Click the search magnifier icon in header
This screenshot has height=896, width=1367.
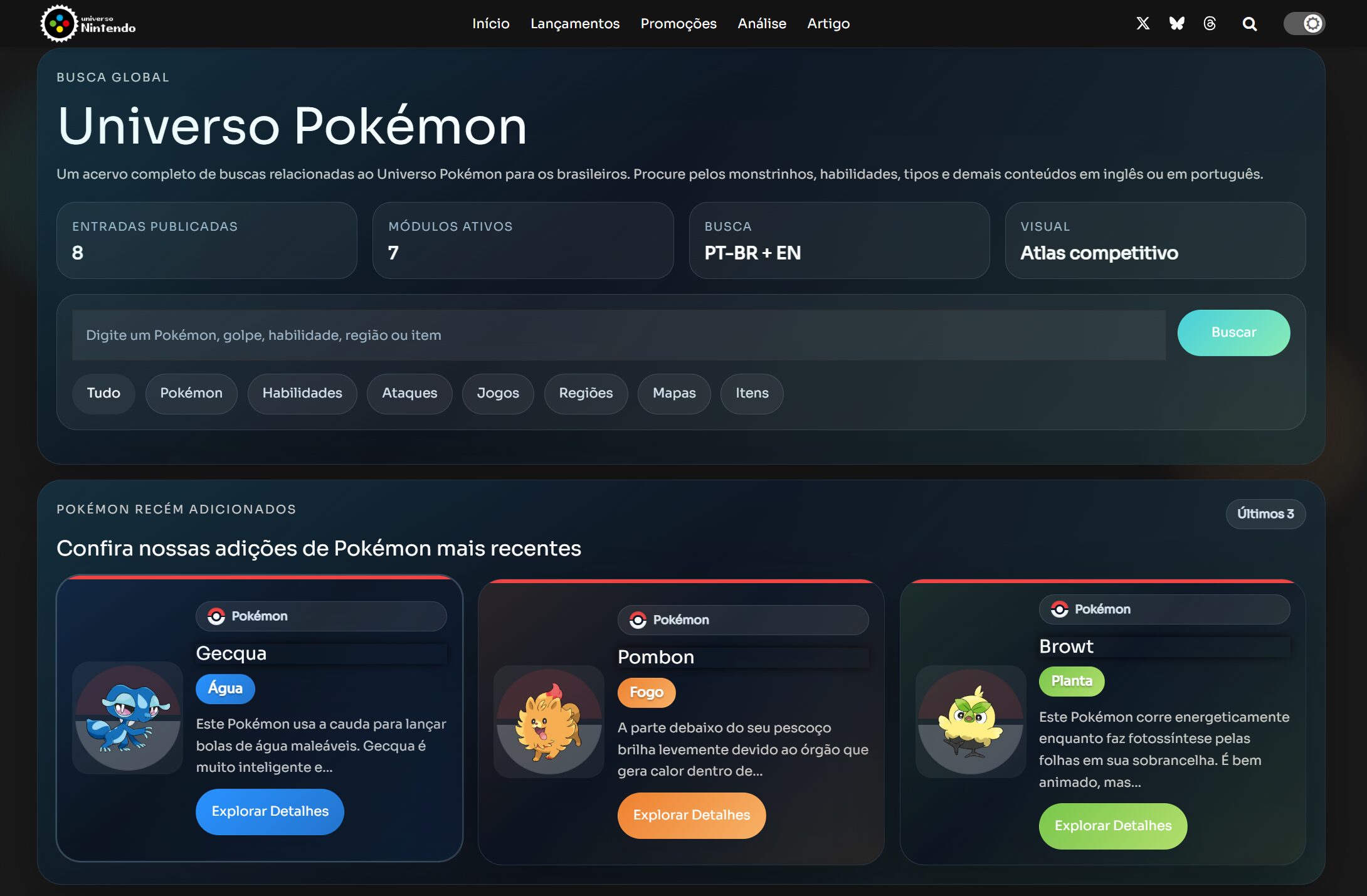pos(1249,24)
